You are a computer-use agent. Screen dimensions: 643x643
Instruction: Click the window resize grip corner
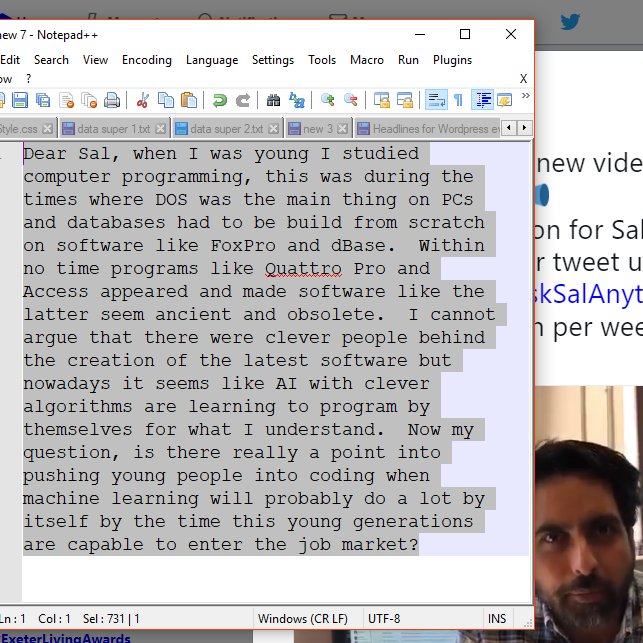528,623
